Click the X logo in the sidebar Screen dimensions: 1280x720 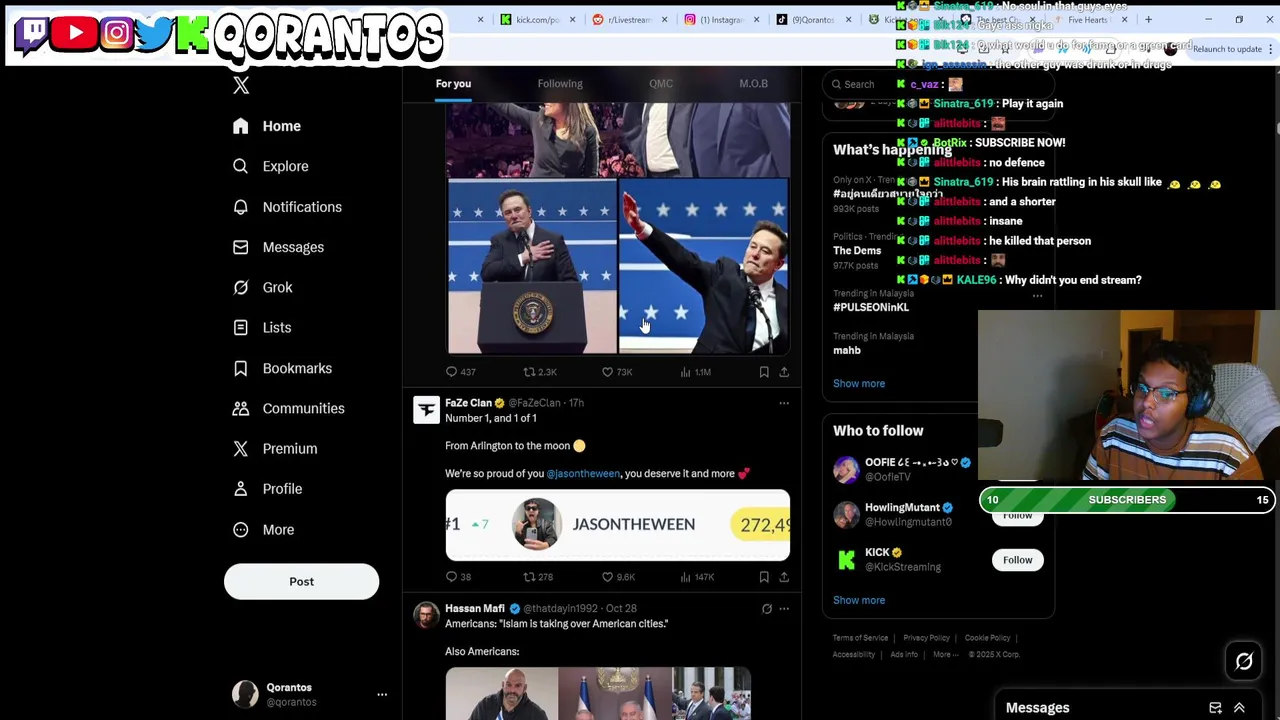click(x=241, y=86)
